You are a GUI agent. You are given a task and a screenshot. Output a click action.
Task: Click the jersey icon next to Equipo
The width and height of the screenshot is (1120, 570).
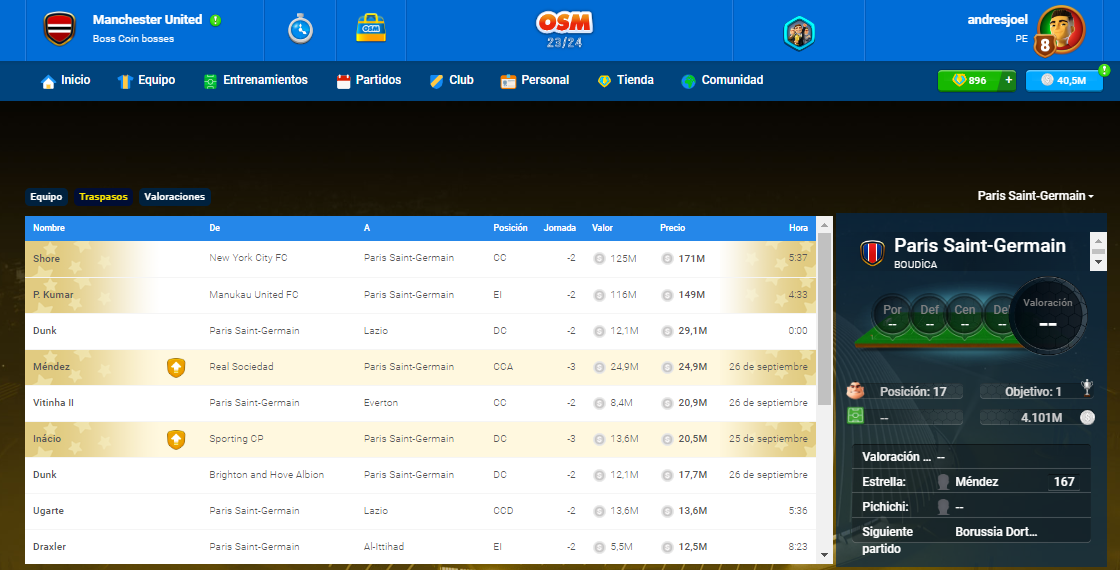tap(125, 81)
